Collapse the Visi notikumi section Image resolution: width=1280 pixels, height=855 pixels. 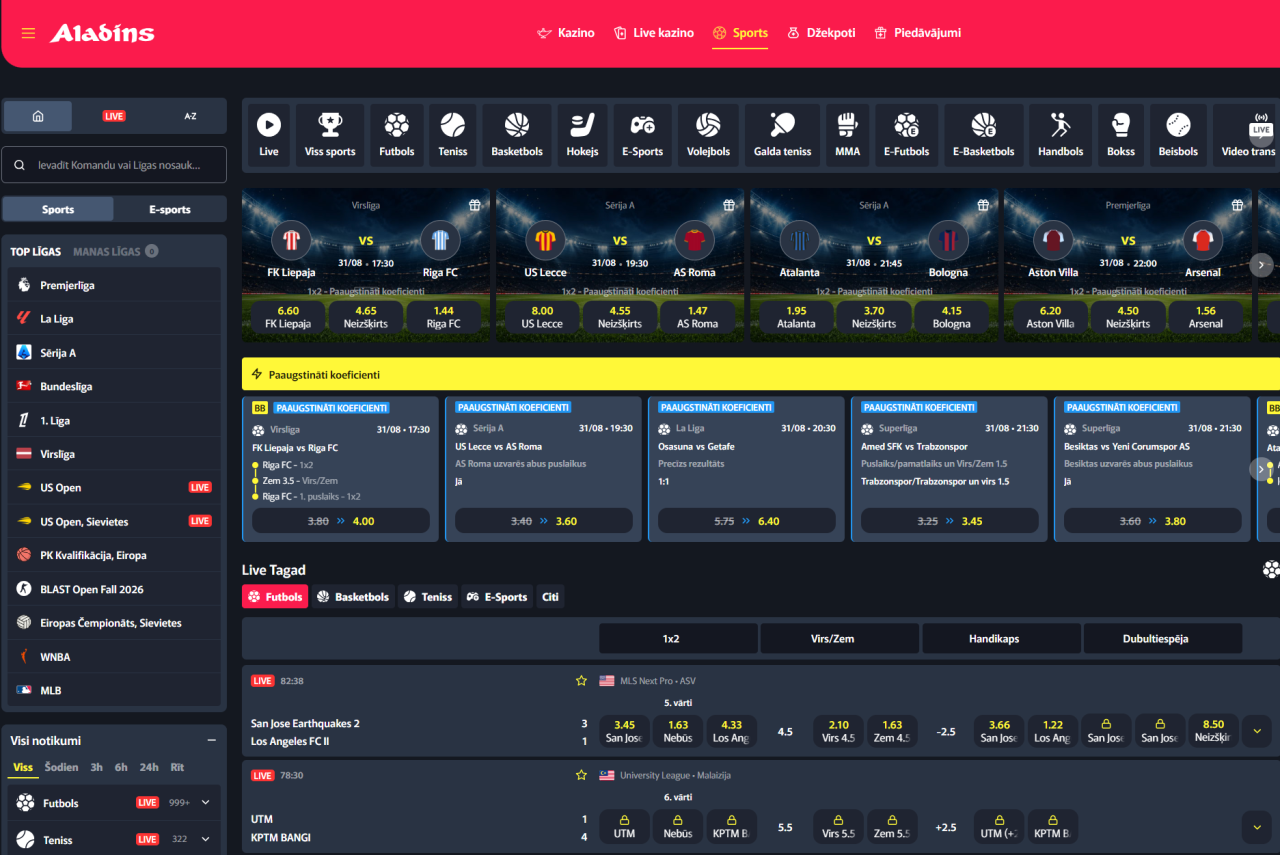(x=211, y=740)
